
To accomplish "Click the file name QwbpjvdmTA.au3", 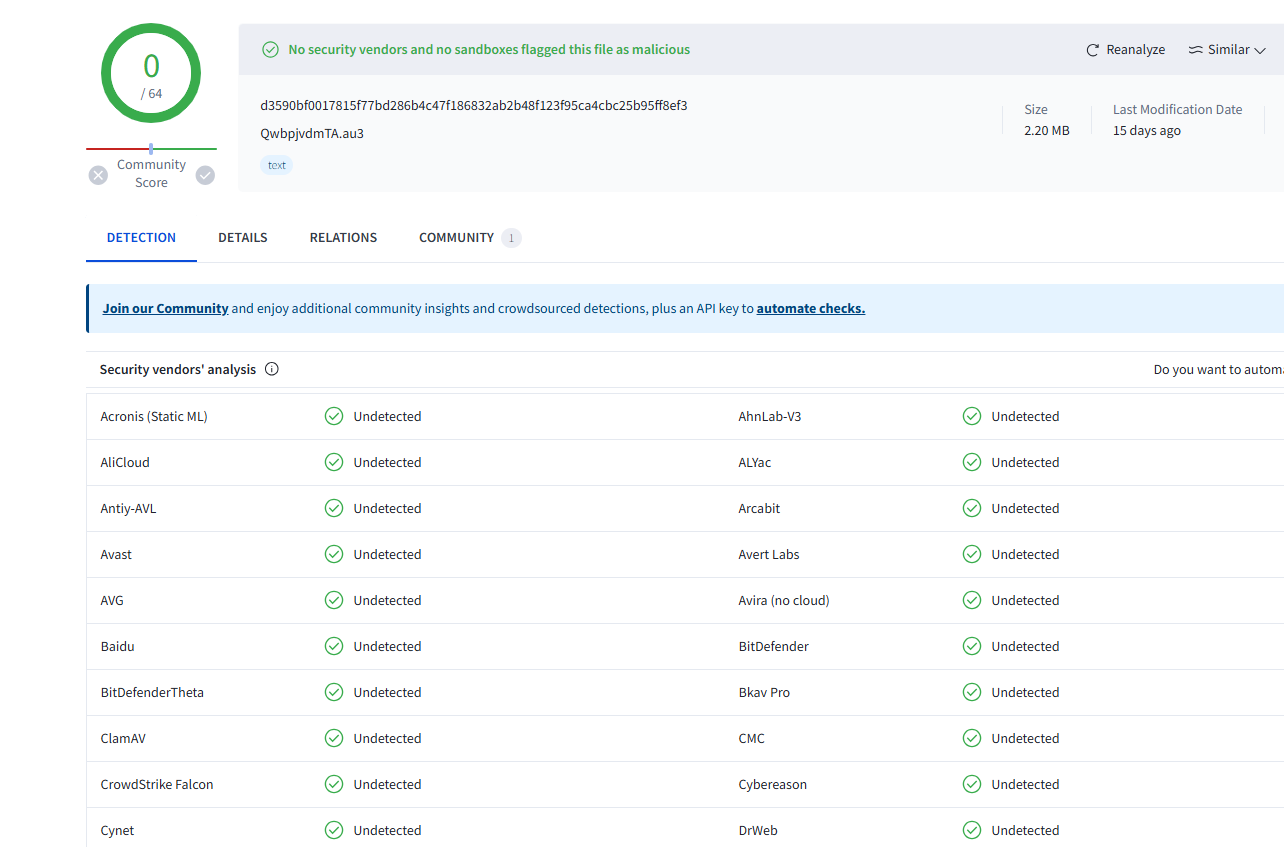I will pyautogui.click(x=312, y=133).
